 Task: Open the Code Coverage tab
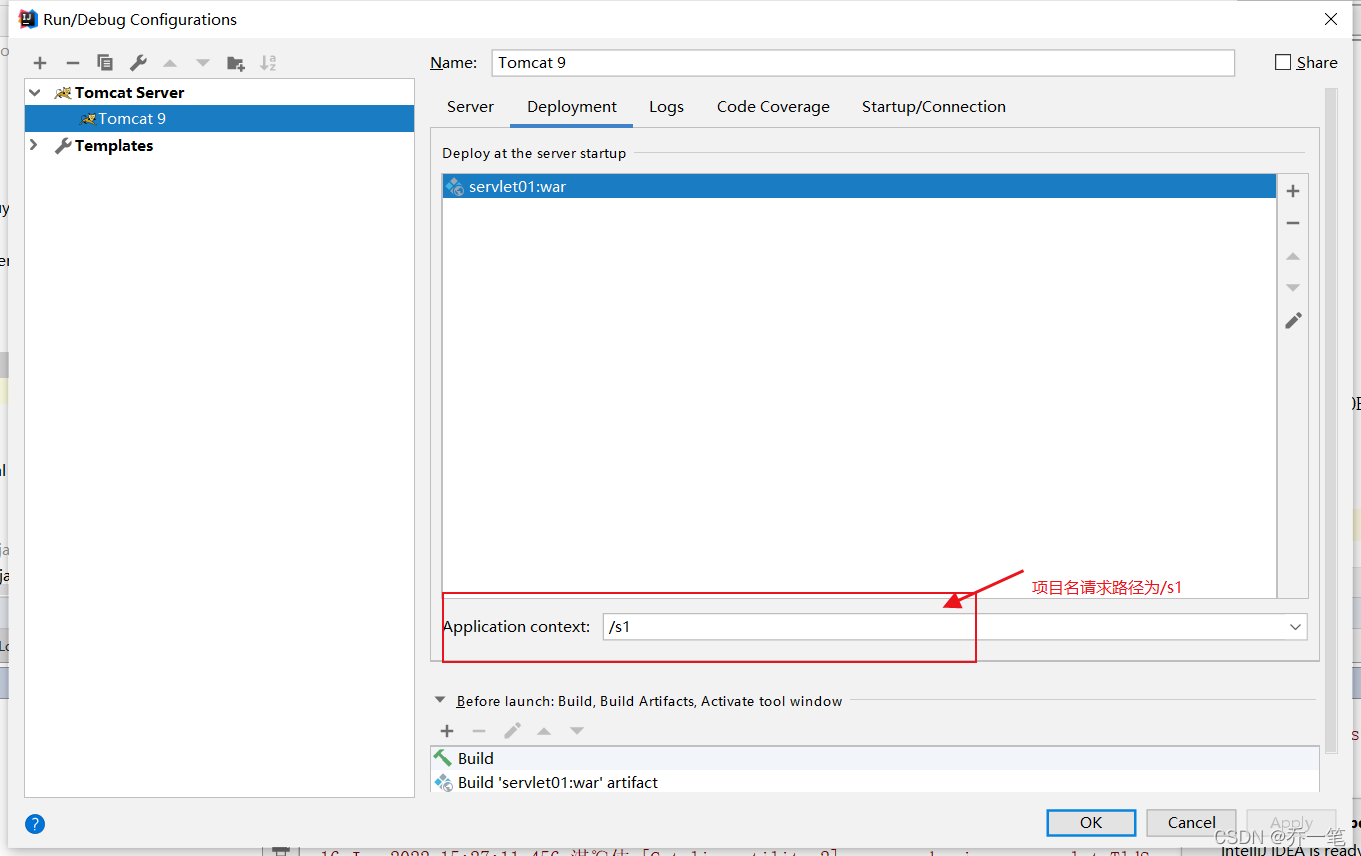(x=773, y=107)
